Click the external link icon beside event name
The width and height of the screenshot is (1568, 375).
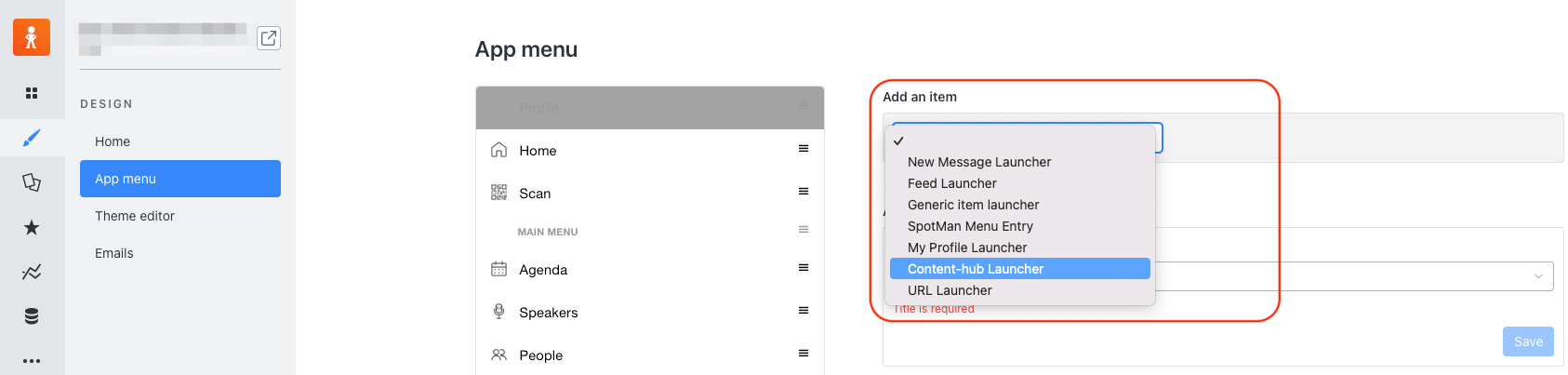[269, 38]
